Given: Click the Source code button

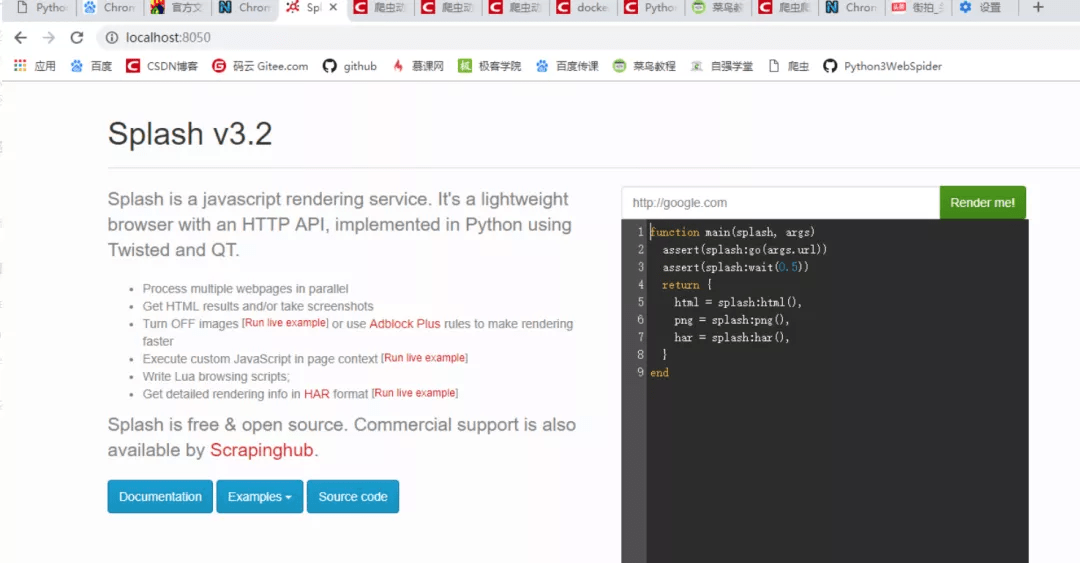Looking at the screenshot, I should point(353,497).
